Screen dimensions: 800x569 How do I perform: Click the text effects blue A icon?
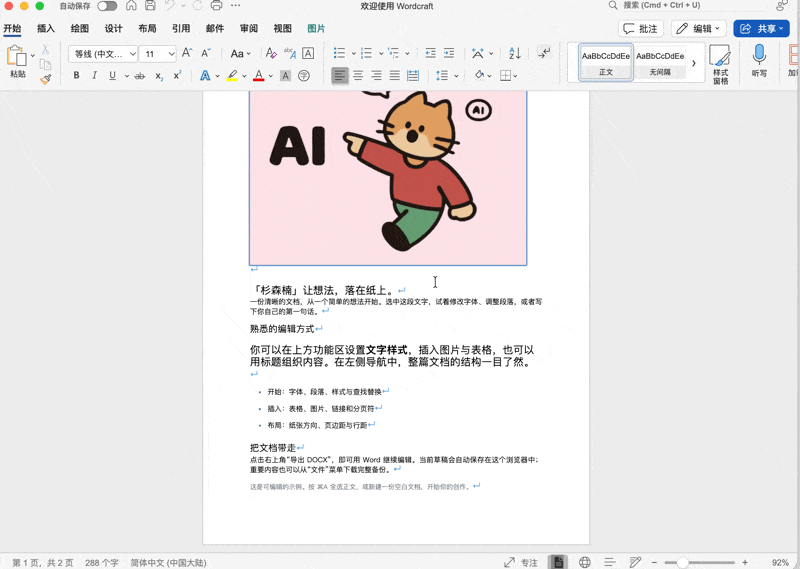[205, 76]
